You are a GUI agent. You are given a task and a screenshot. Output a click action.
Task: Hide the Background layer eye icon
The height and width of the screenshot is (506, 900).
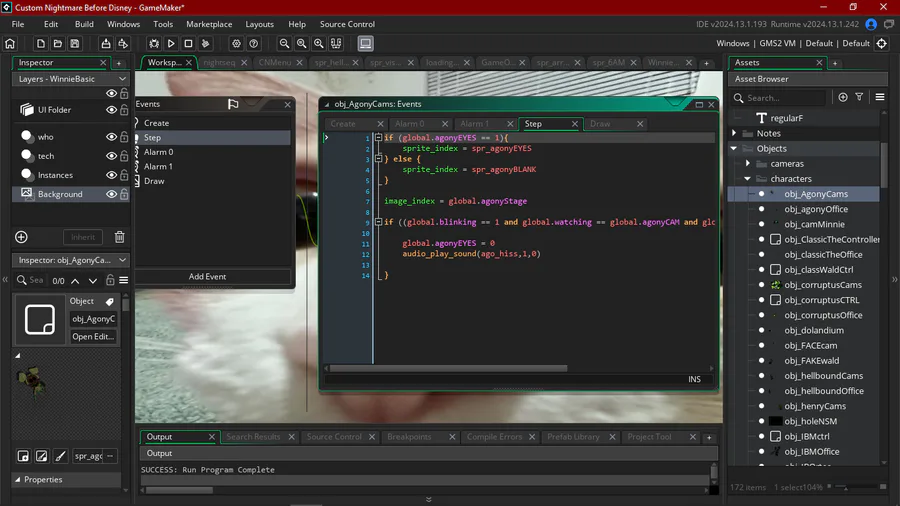pos(111,194)
